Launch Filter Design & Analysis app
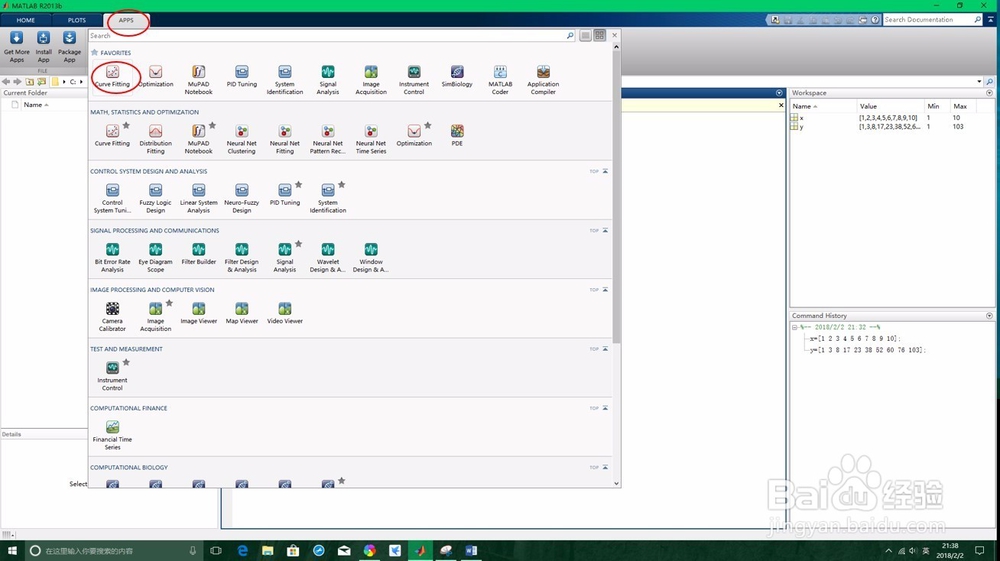This screenshot has height=561, width=1000. tap(242, 258)
